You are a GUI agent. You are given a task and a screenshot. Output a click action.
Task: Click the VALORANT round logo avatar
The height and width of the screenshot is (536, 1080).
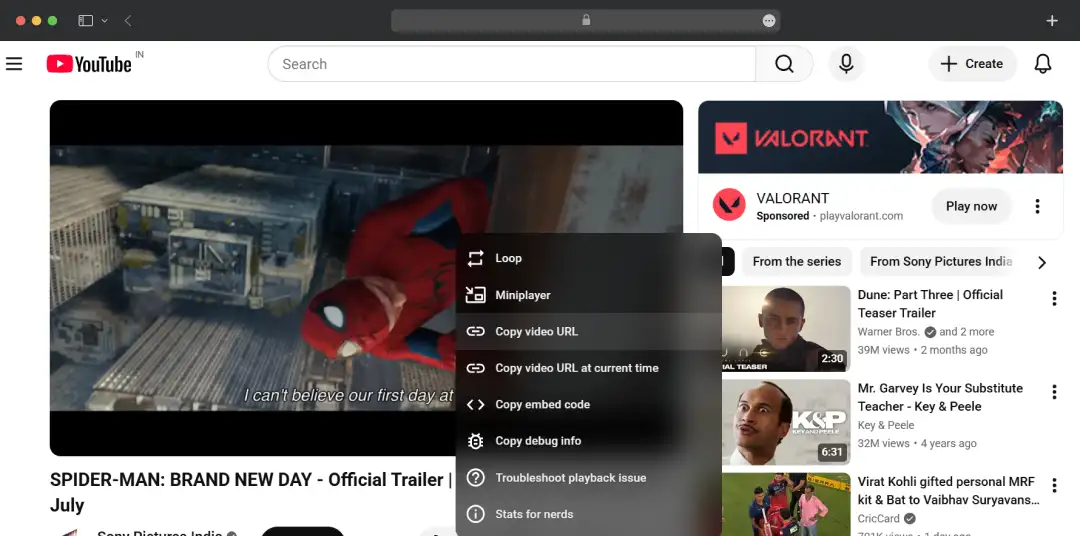click(x=729, y=206)
